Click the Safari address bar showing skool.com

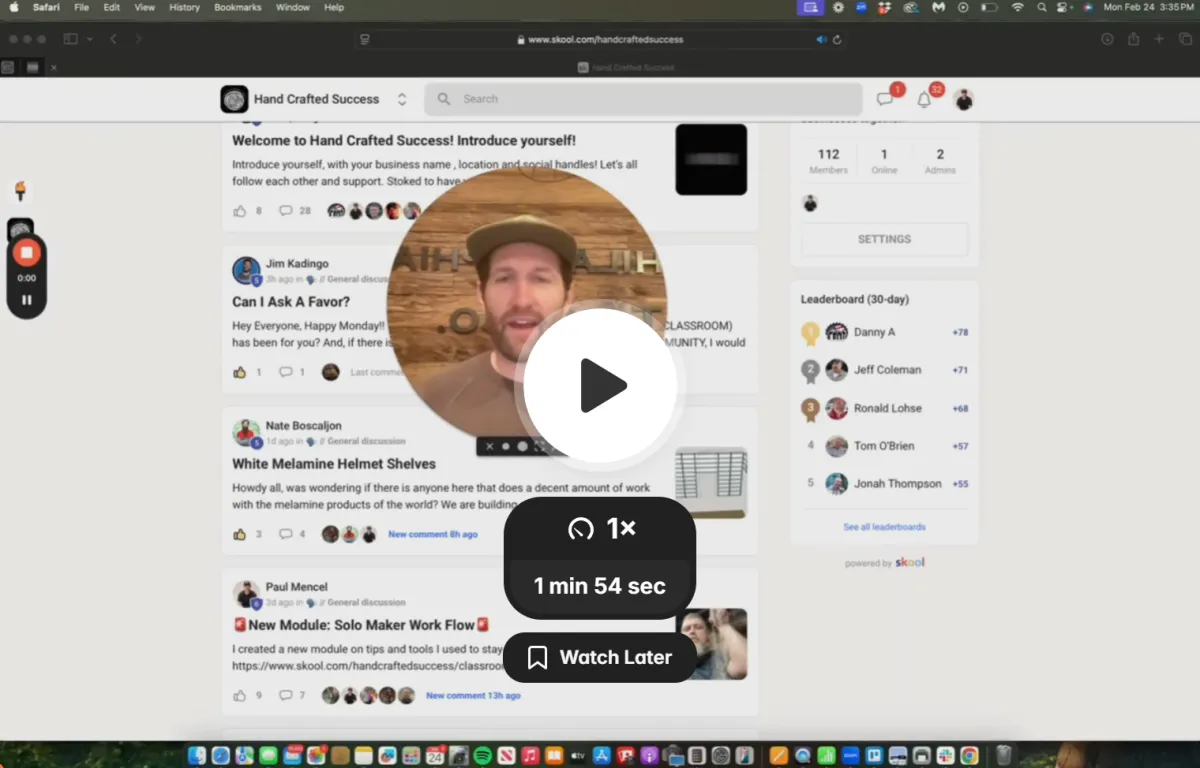(x=600, y=39)
